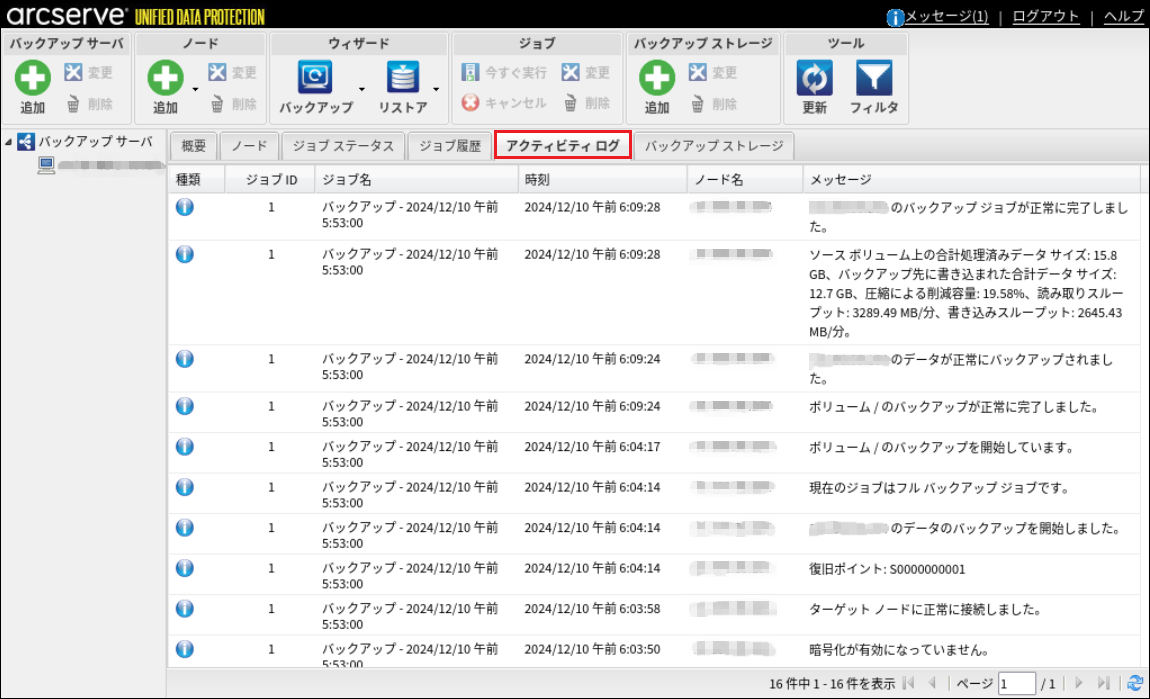Viewport: 1150px width, 699px height.
Task: Open the 概要 tab
Action: click(x=193, y=146)
